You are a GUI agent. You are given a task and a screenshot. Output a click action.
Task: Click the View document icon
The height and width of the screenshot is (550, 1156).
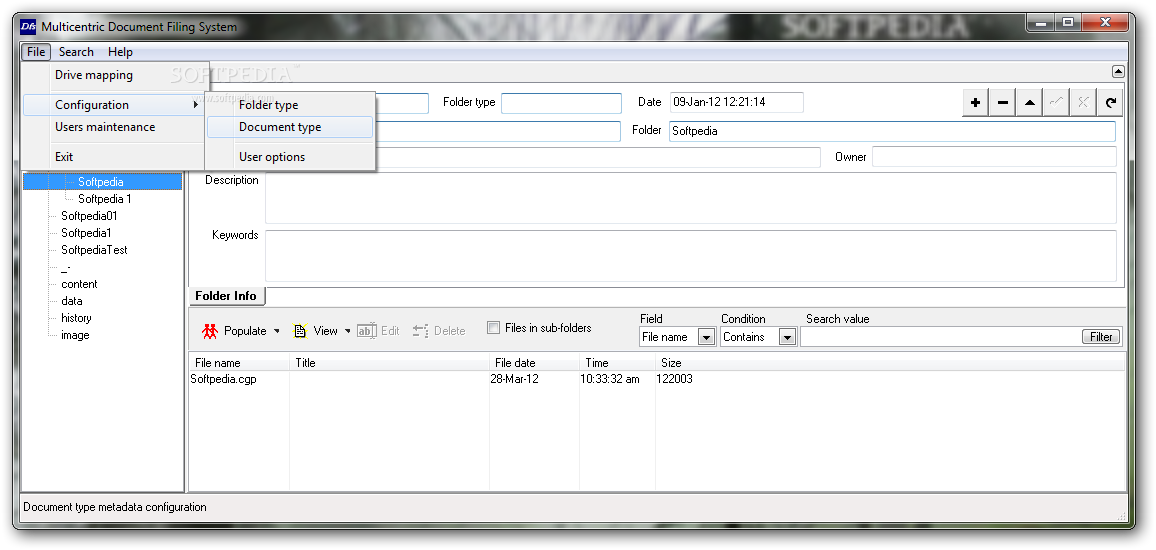299,331
